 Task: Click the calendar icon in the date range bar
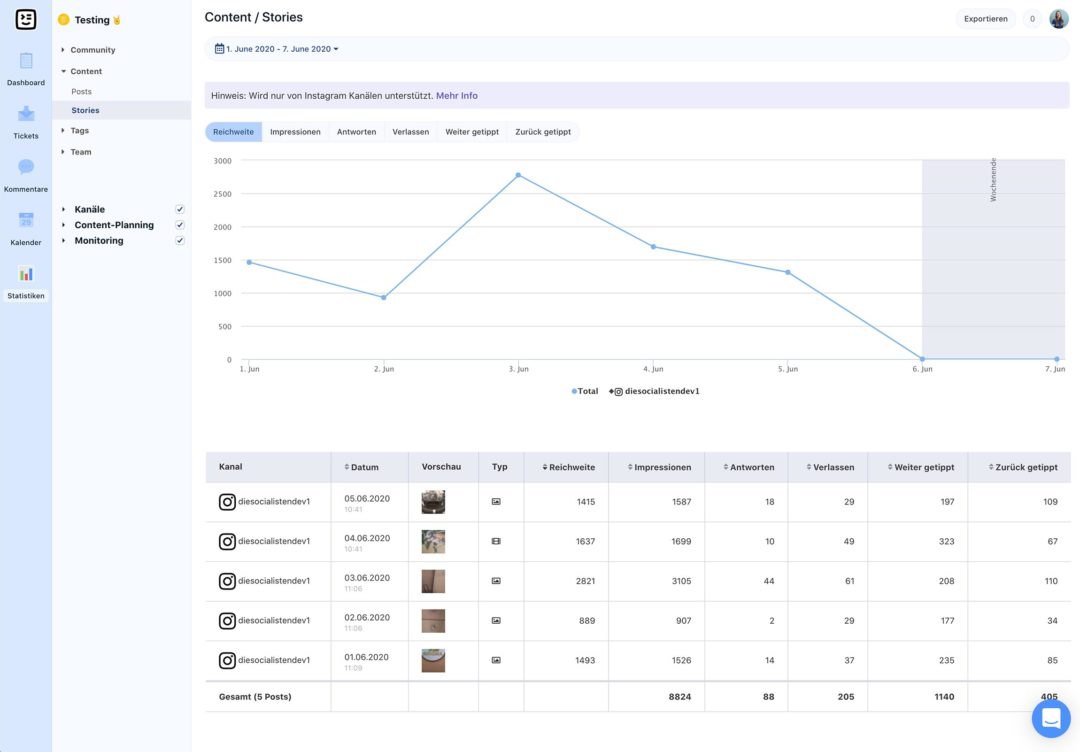coord(219,47)
